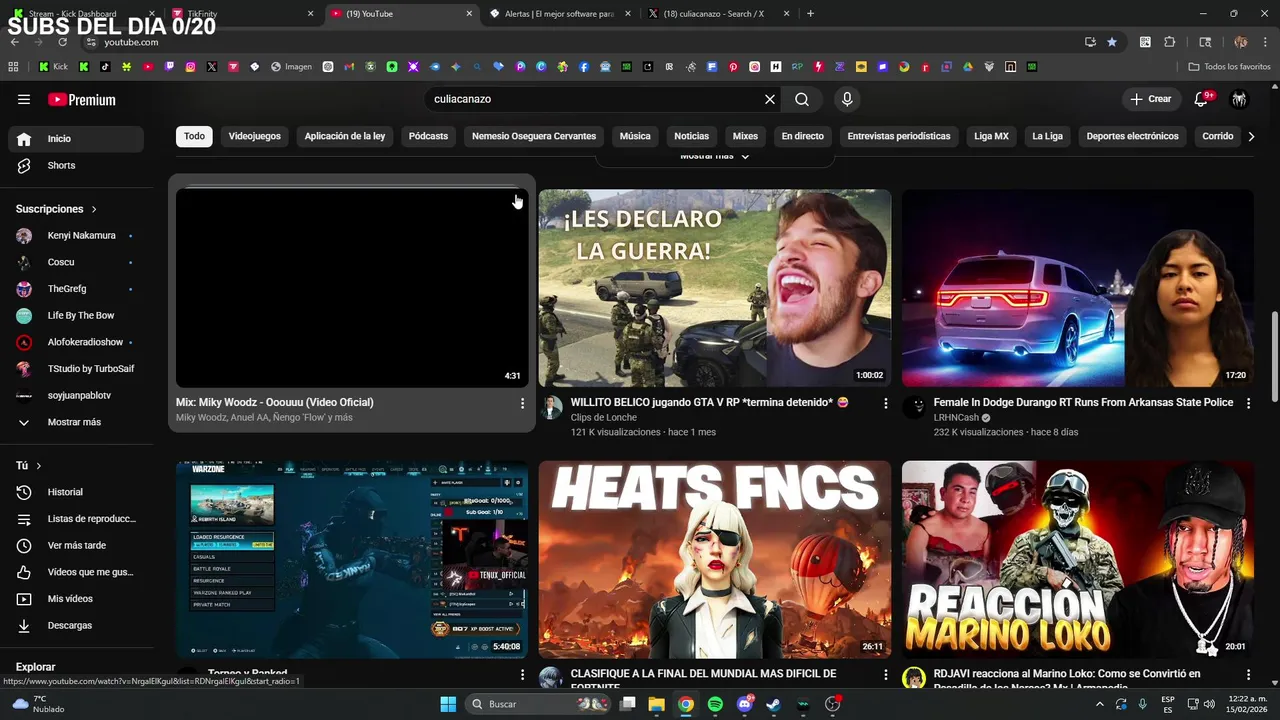Open the Instagram bookmark icon

pyautogui.click(x=190, y=67)
